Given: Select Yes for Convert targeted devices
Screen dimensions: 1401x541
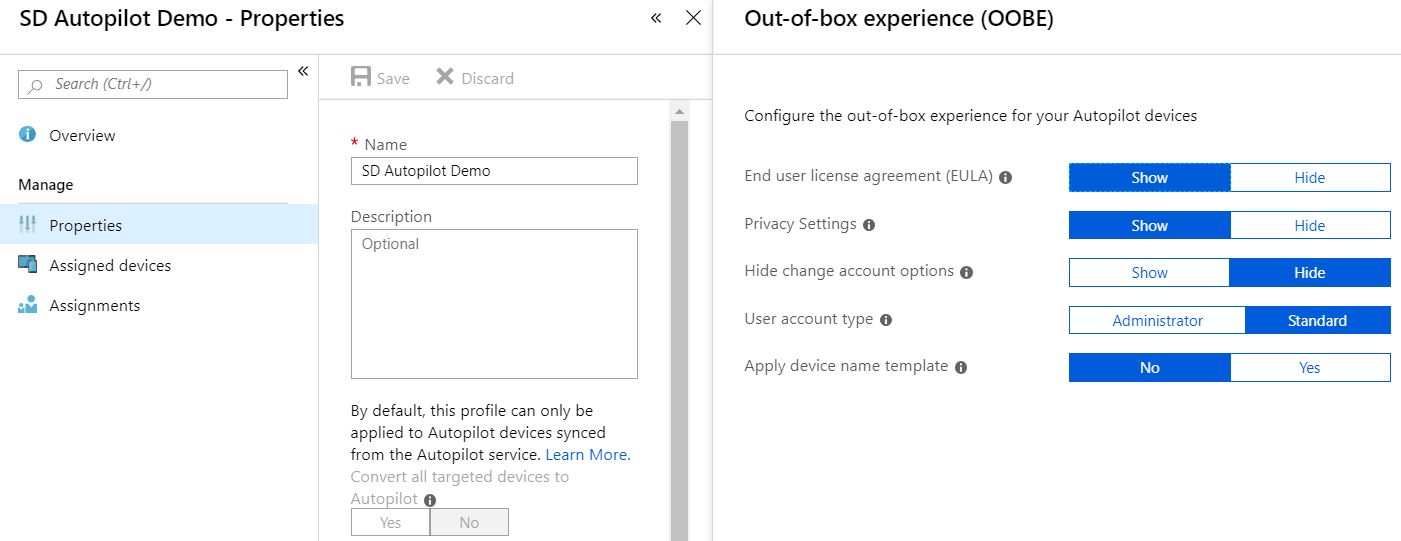Looking at the screenshot, I should click(390, 522).
